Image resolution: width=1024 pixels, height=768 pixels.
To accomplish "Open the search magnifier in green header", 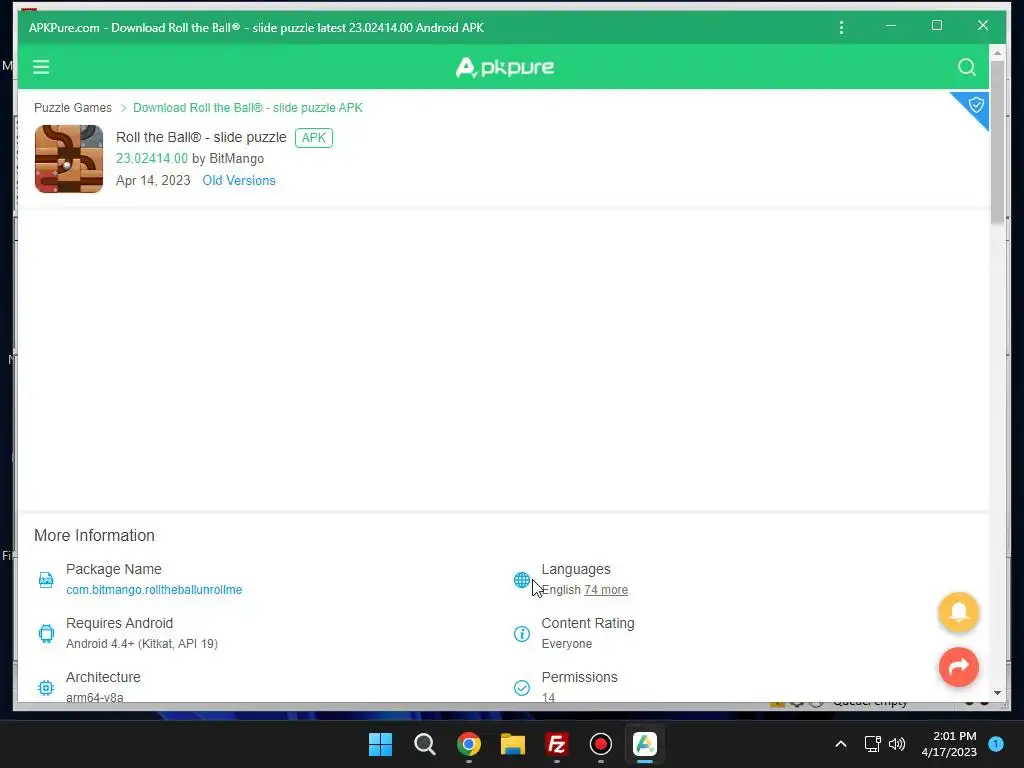I will point(967,67).
